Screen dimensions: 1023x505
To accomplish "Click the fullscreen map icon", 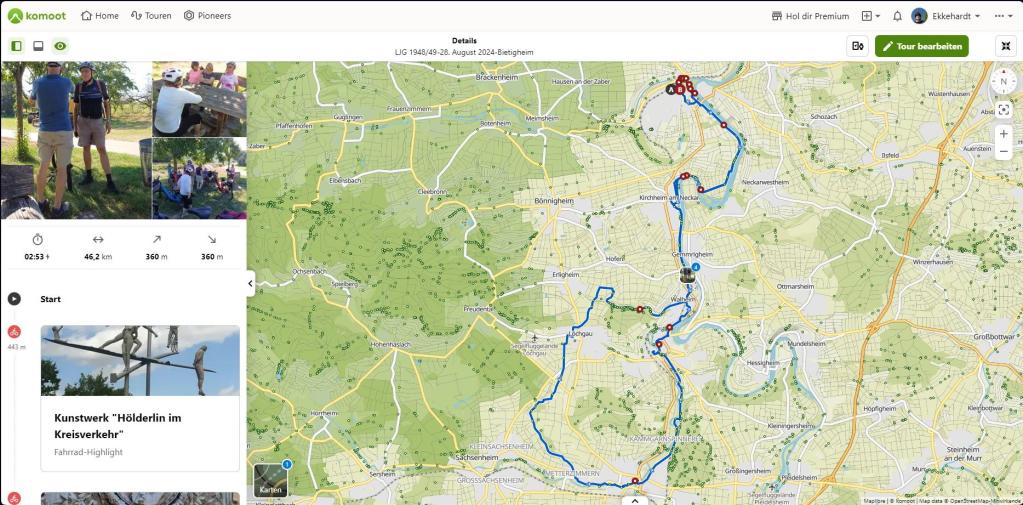I will pos(1005,46).
